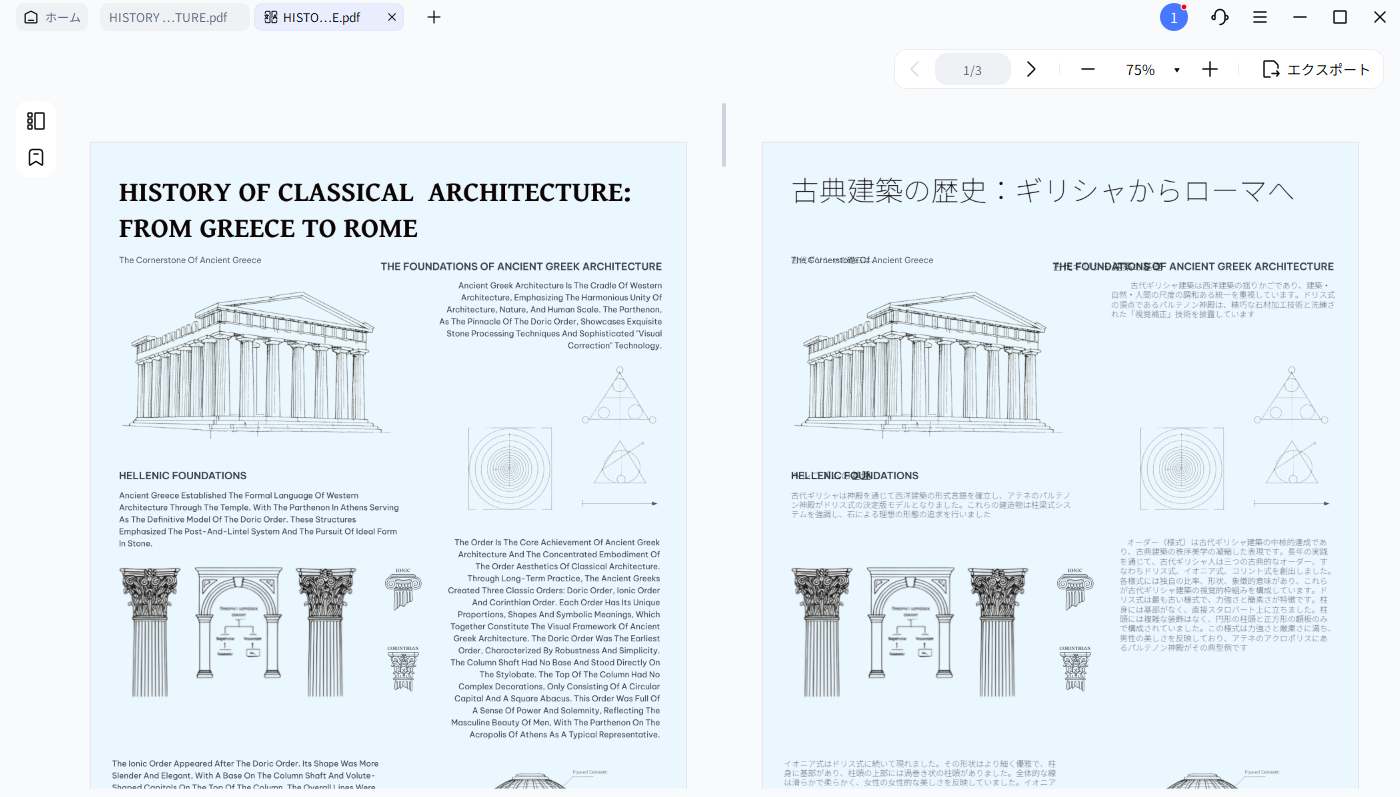Open a new tab with plus button
The width and height of the screenshot is (1400, 797).
click(433, 17)
